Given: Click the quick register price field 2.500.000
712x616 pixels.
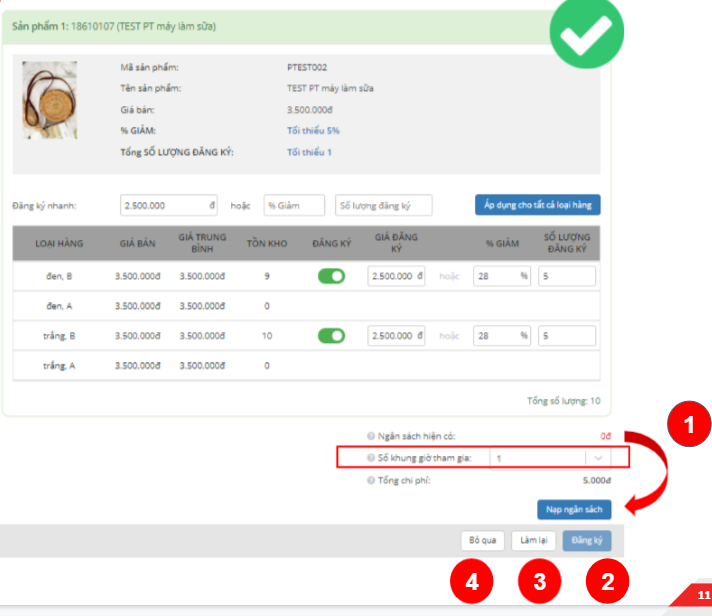Looking at the screenshot, I should [x=168, y=205].
